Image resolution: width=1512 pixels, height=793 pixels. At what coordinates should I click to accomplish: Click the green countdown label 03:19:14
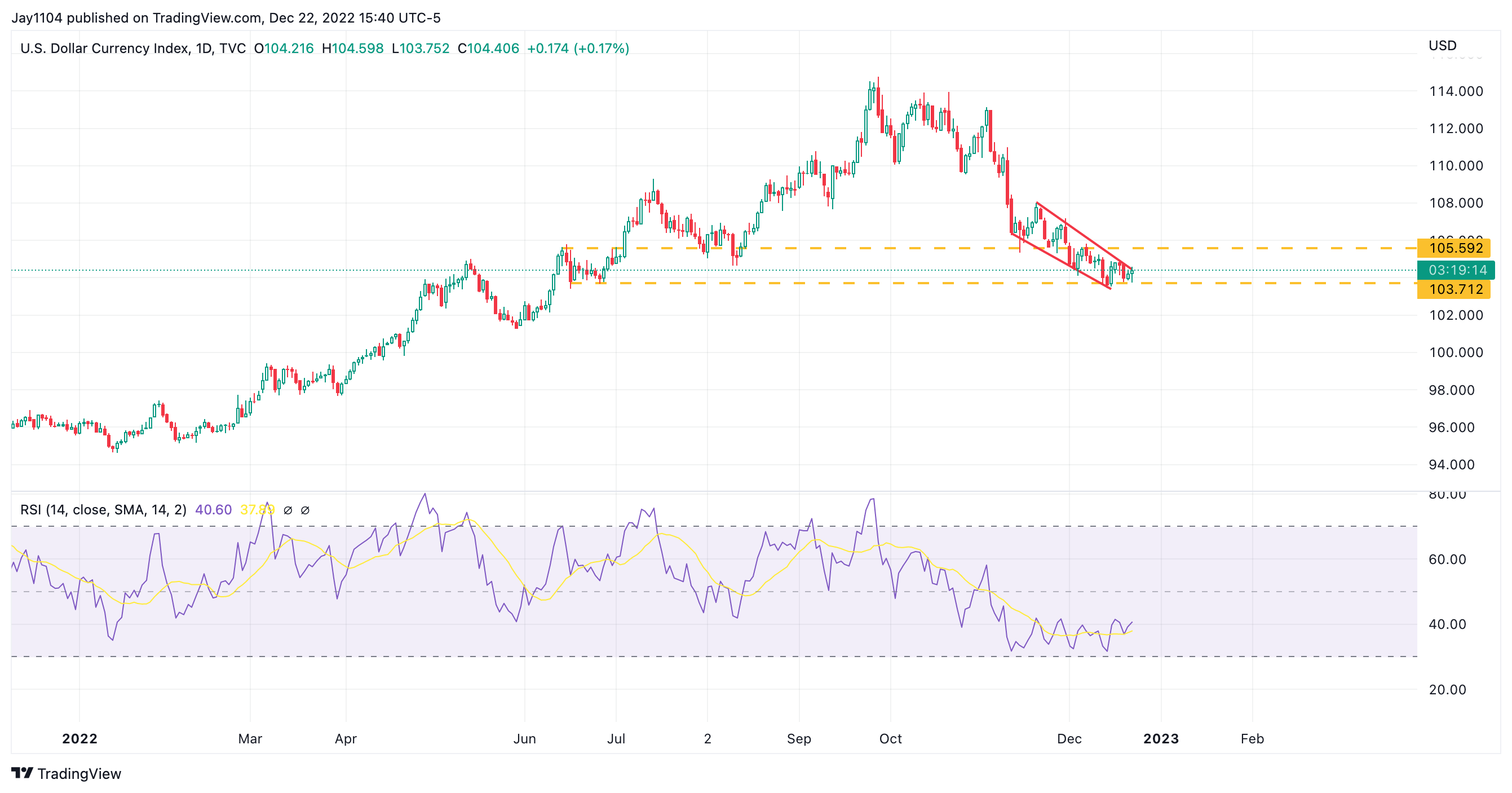click(1456, 270)
